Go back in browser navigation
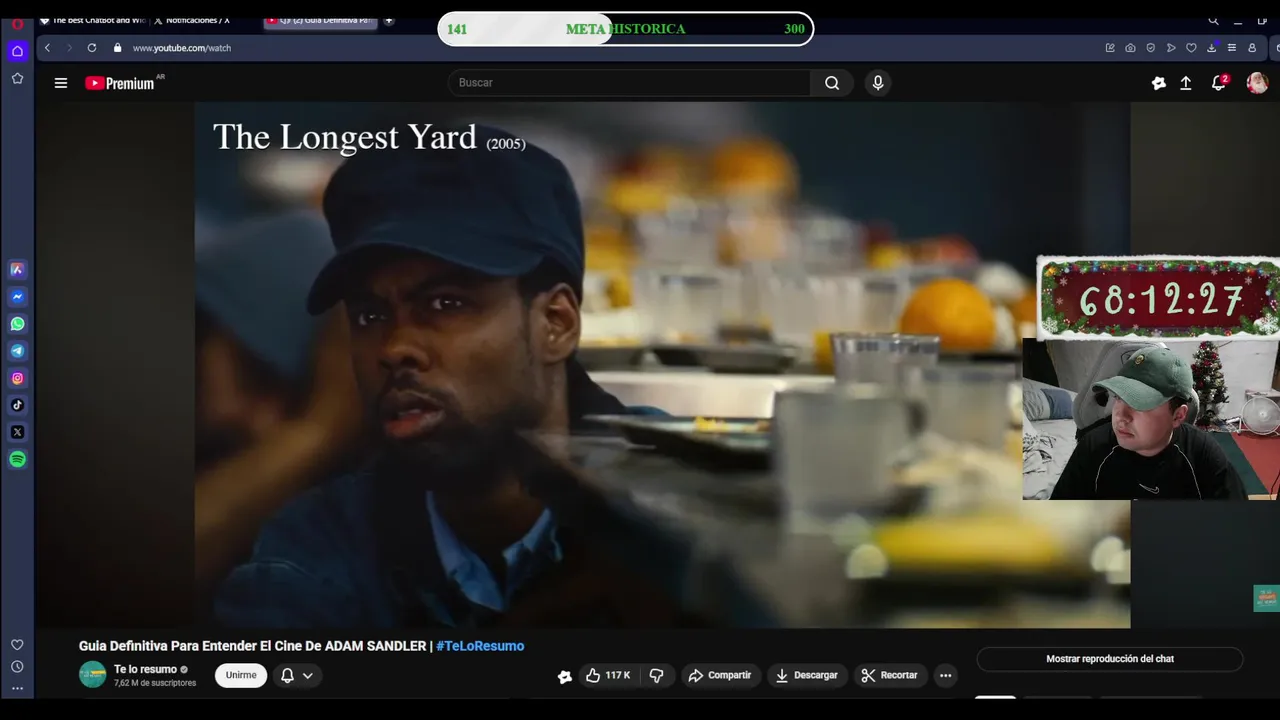The image size is (1280, 720). 47,48
